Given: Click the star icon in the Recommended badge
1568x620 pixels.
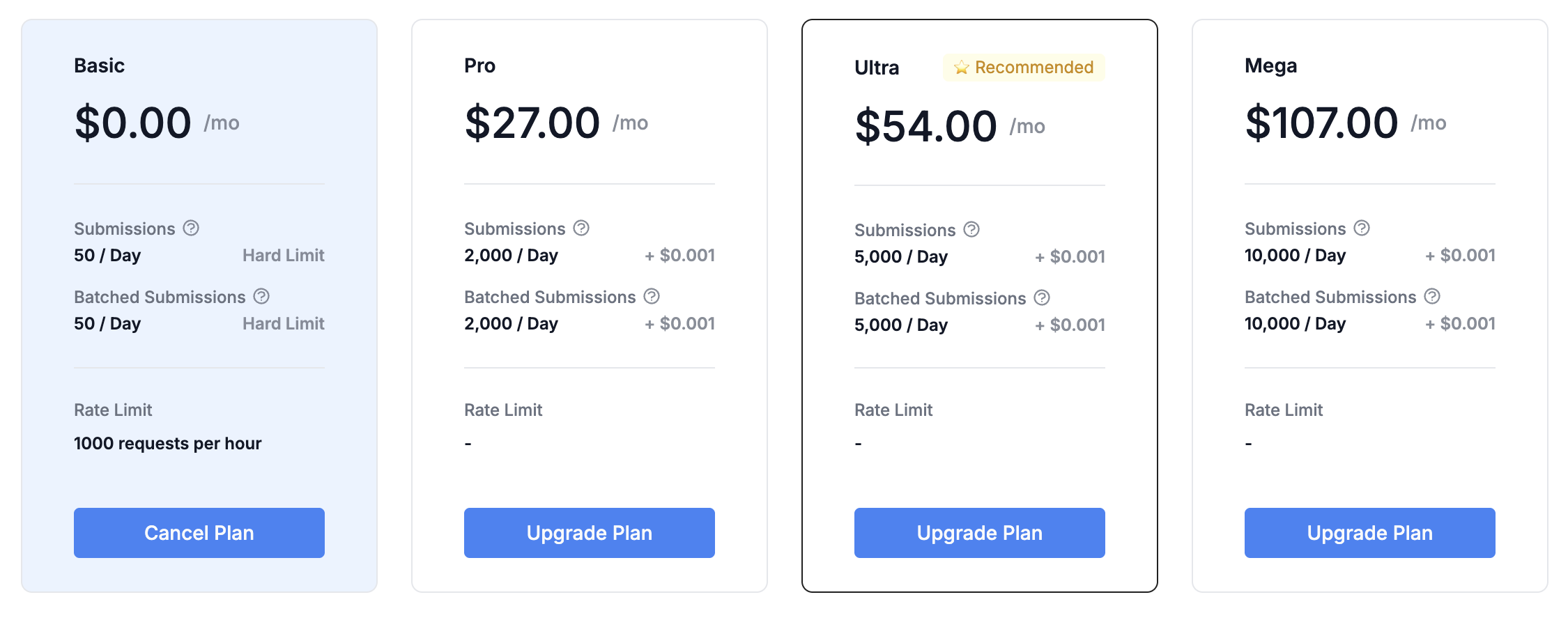Looking at the screenshot, I should (x=962, y=68).
